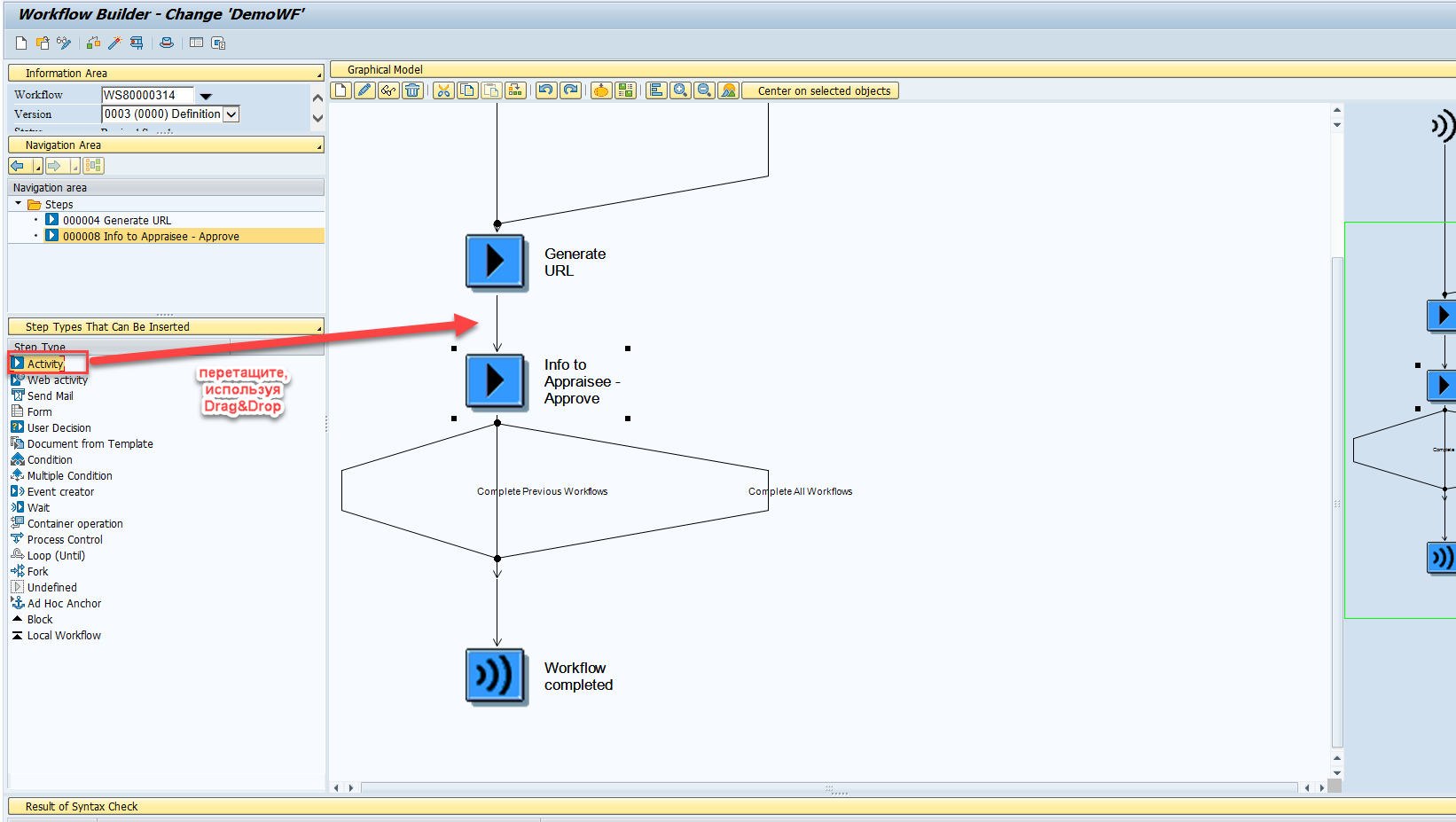Click the Display step glasses icon
This screenshot has width=1456, height=822.
click(388, 90)
